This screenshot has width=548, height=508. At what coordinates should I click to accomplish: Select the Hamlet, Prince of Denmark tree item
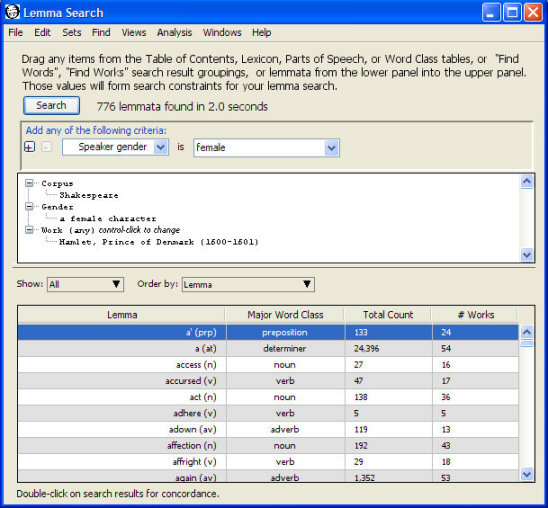coord(159,242)
